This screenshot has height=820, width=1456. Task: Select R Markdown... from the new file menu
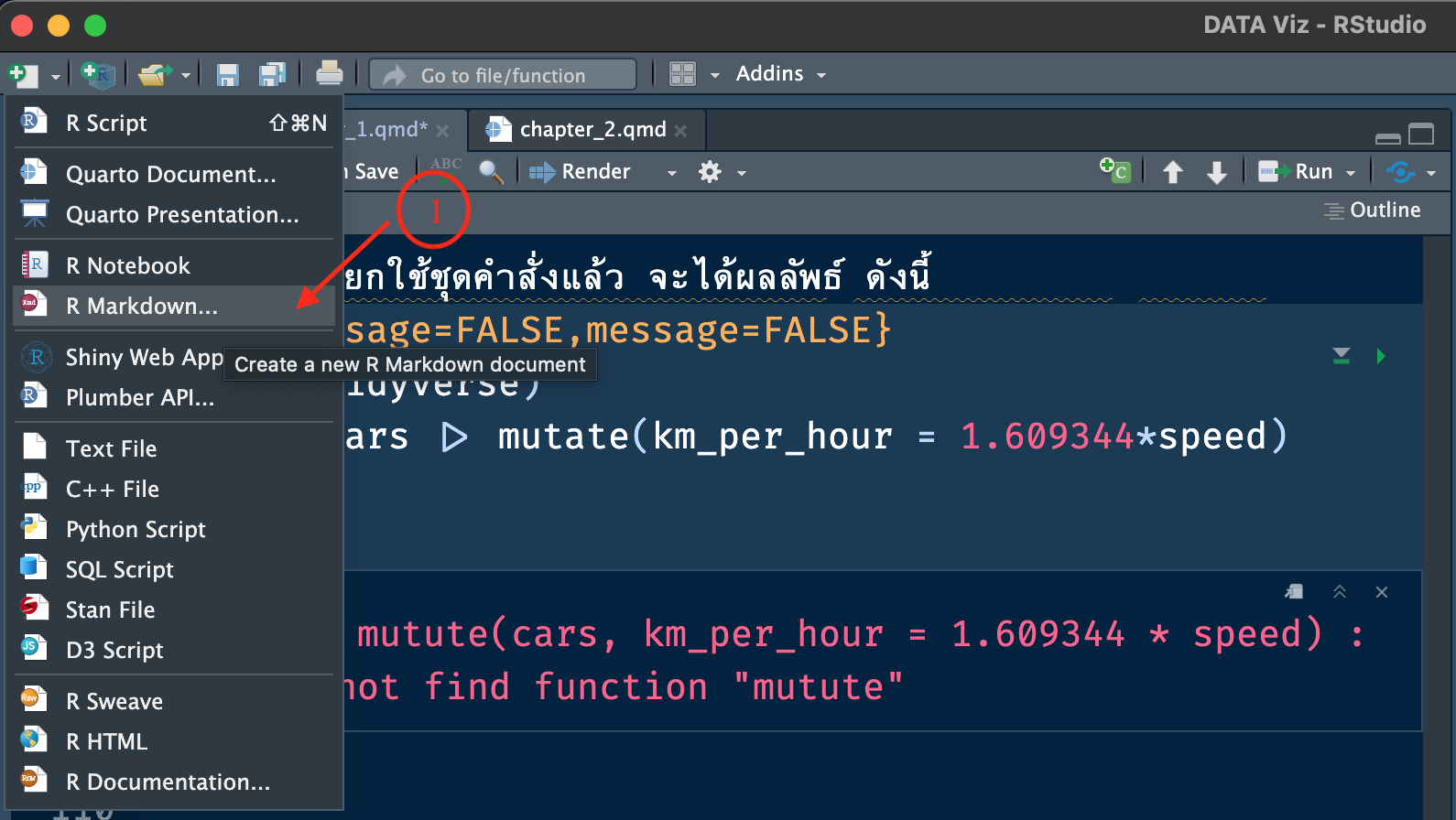142,307
